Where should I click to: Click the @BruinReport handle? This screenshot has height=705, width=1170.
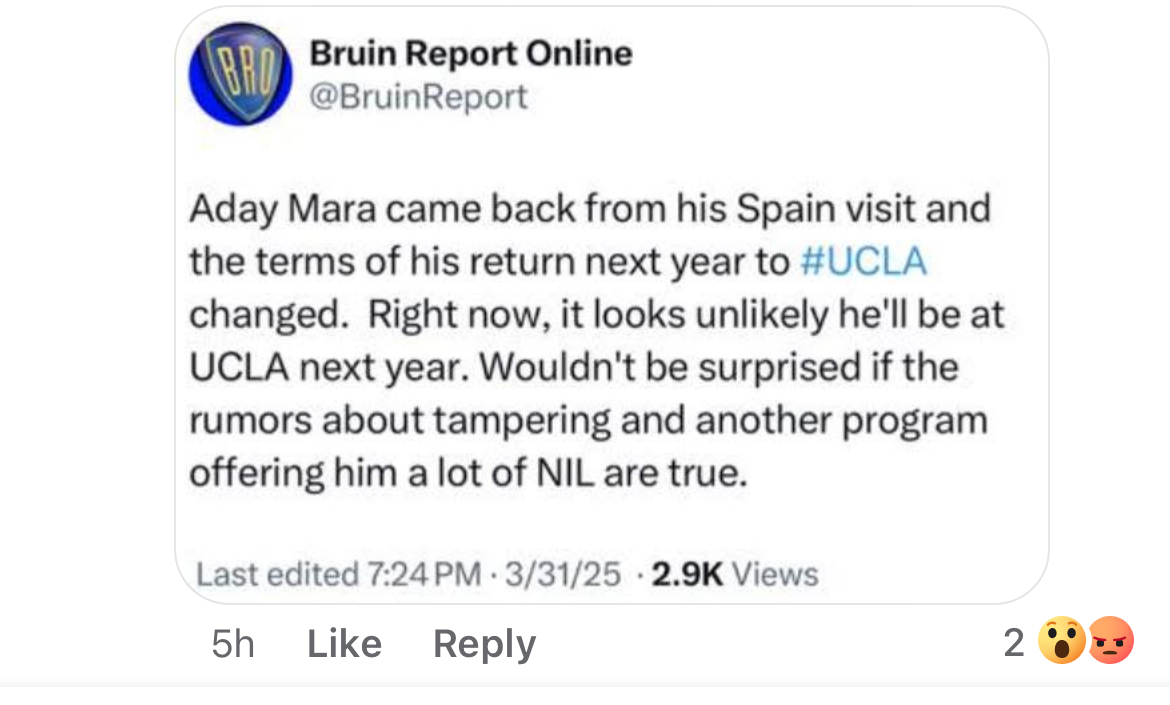[x=419, y=97]
